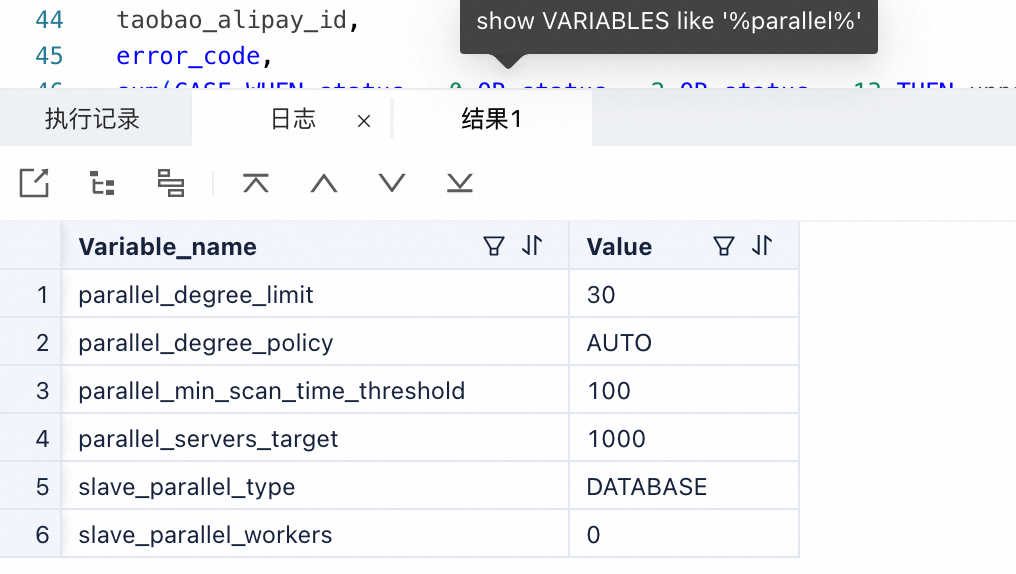The height and width of the screenshot is (574, 1016).
Task: Open the 日志 tab
Action: point(293,119)
